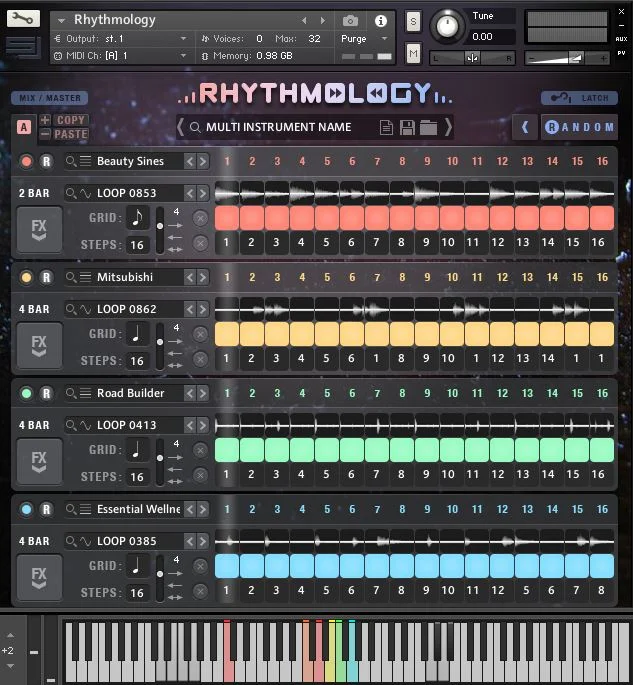Screen dimensions: 633x685
Task: Click COPY button
Action: [x=70, y=120]
